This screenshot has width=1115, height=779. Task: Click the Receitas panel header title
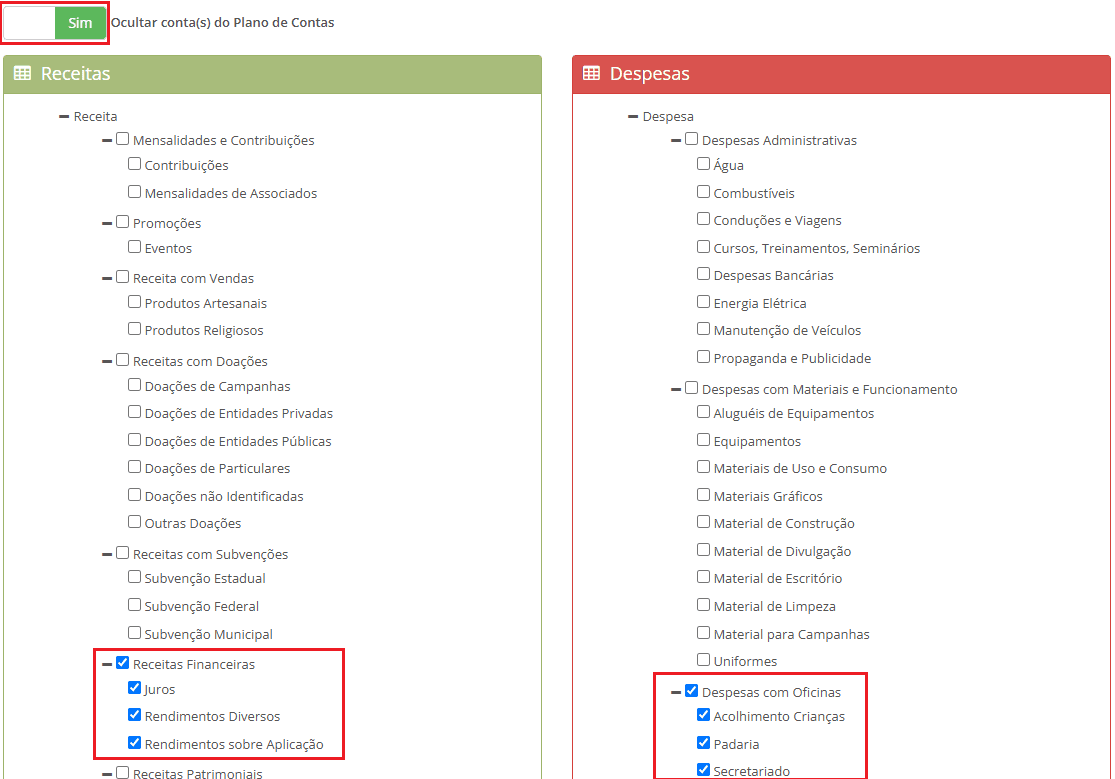pos(75,73)
